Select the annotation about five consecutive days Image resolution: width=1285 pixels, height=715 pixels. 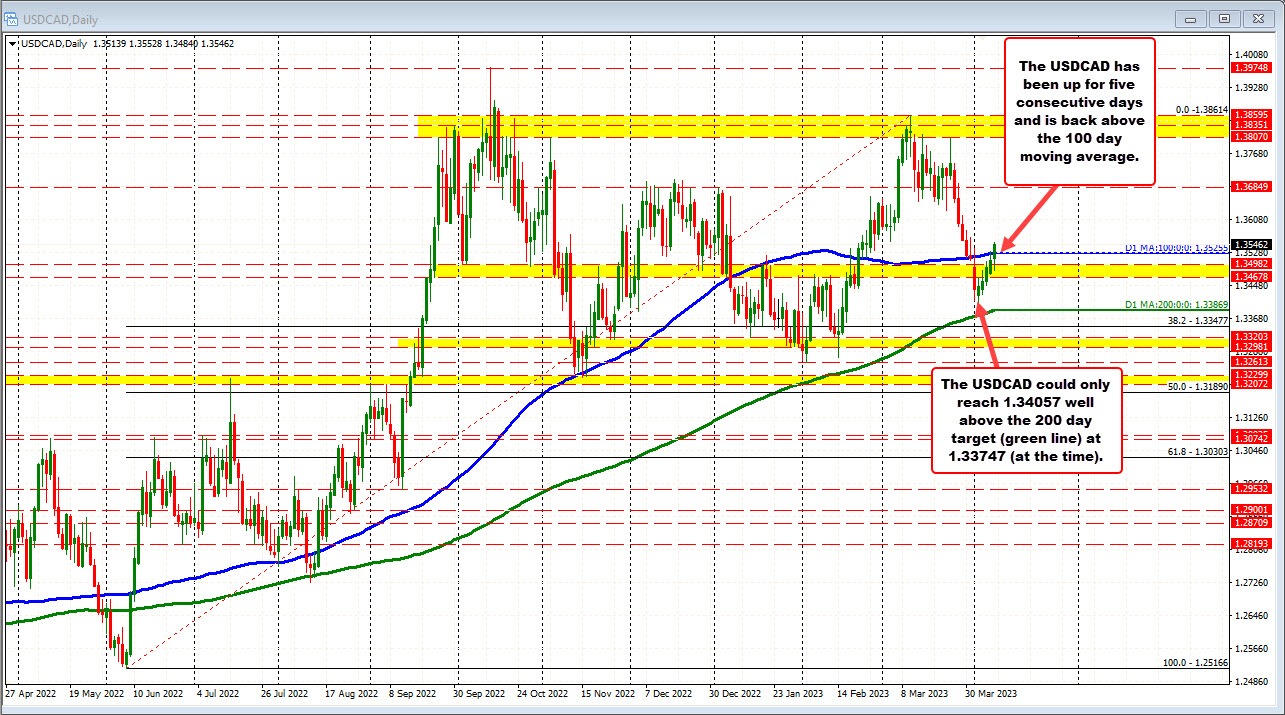pos(1079,110)
